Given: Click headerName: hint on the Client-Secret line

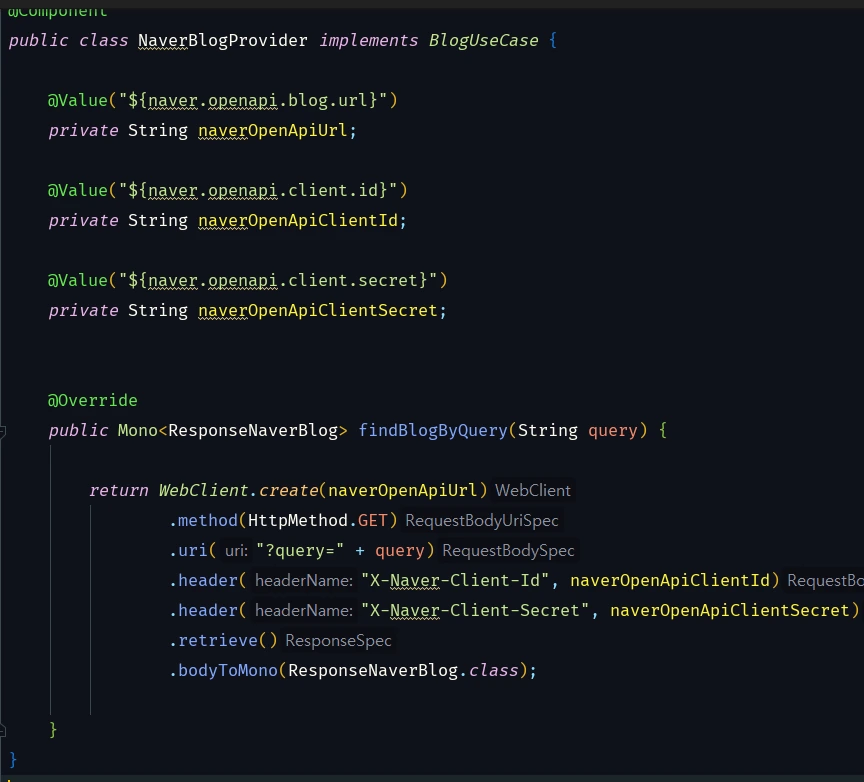Looking at the screenshot, I should point(304,611).
